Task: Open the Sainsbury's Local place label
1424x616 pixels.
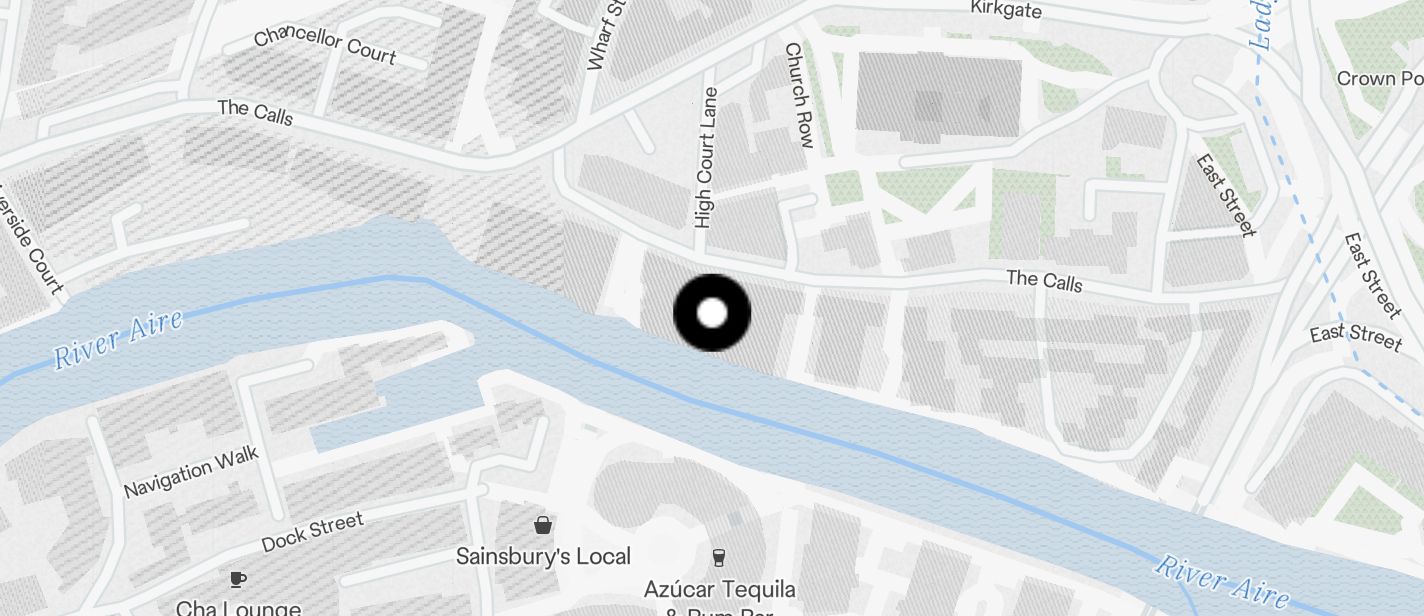Action: pos(543,556)
